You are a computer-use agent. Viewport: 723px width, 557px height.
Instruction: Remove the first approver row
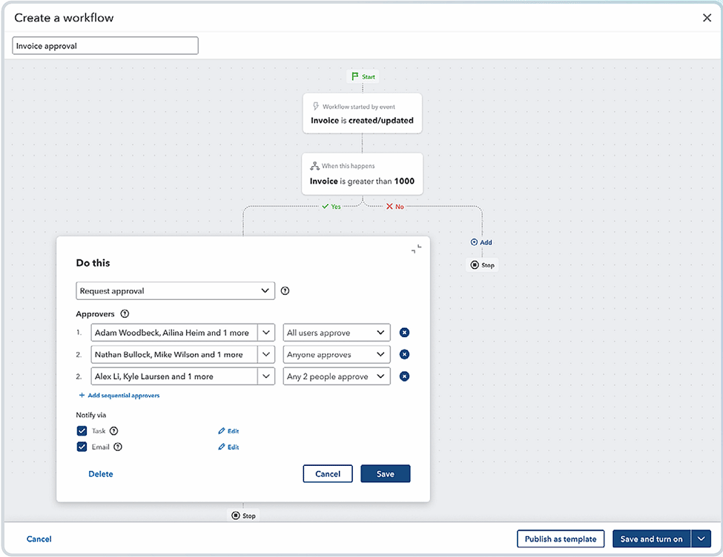tap(404, 332)
